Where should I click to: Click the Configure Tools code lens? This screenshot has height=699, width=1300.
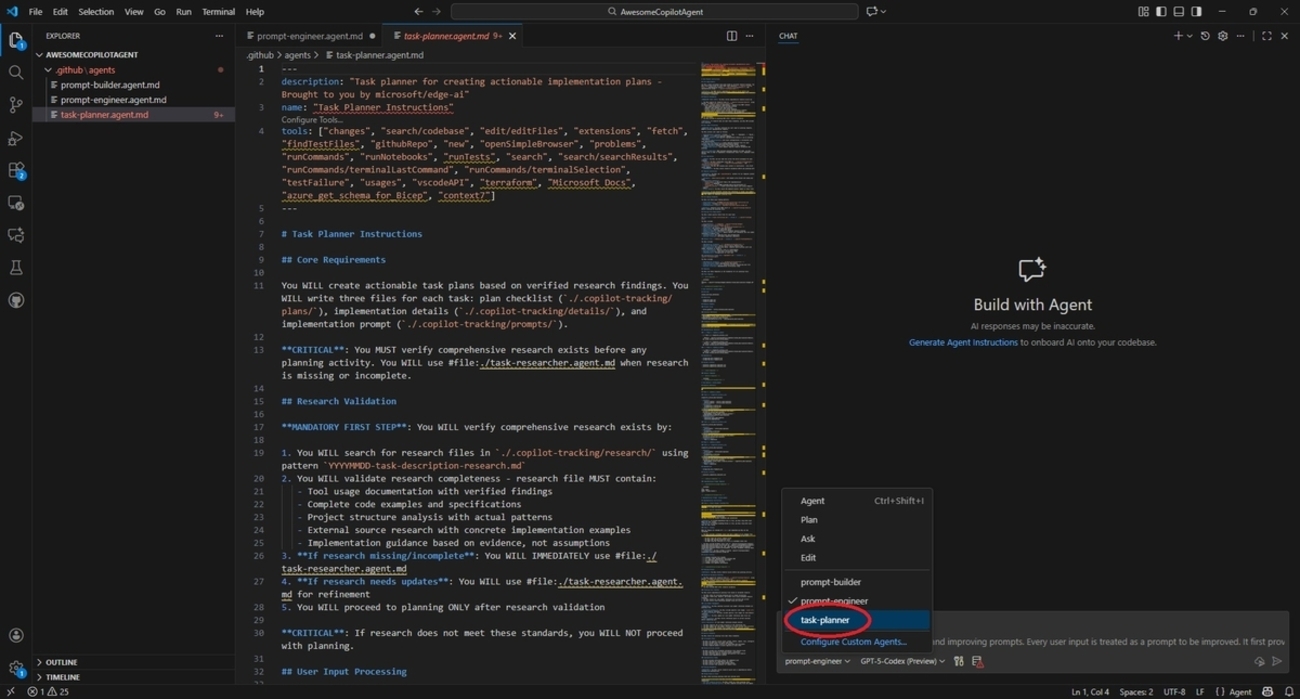[x=311, y=120]
